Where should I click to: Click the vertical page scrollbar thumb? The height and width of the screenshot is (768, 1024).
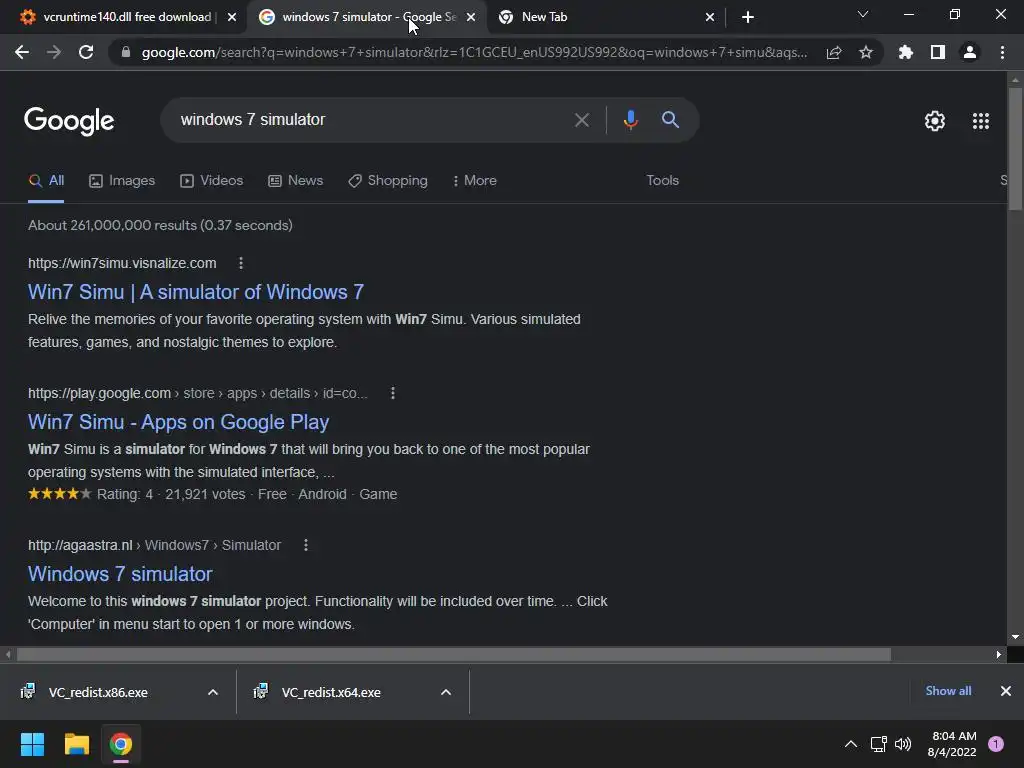click(1015, 149)
